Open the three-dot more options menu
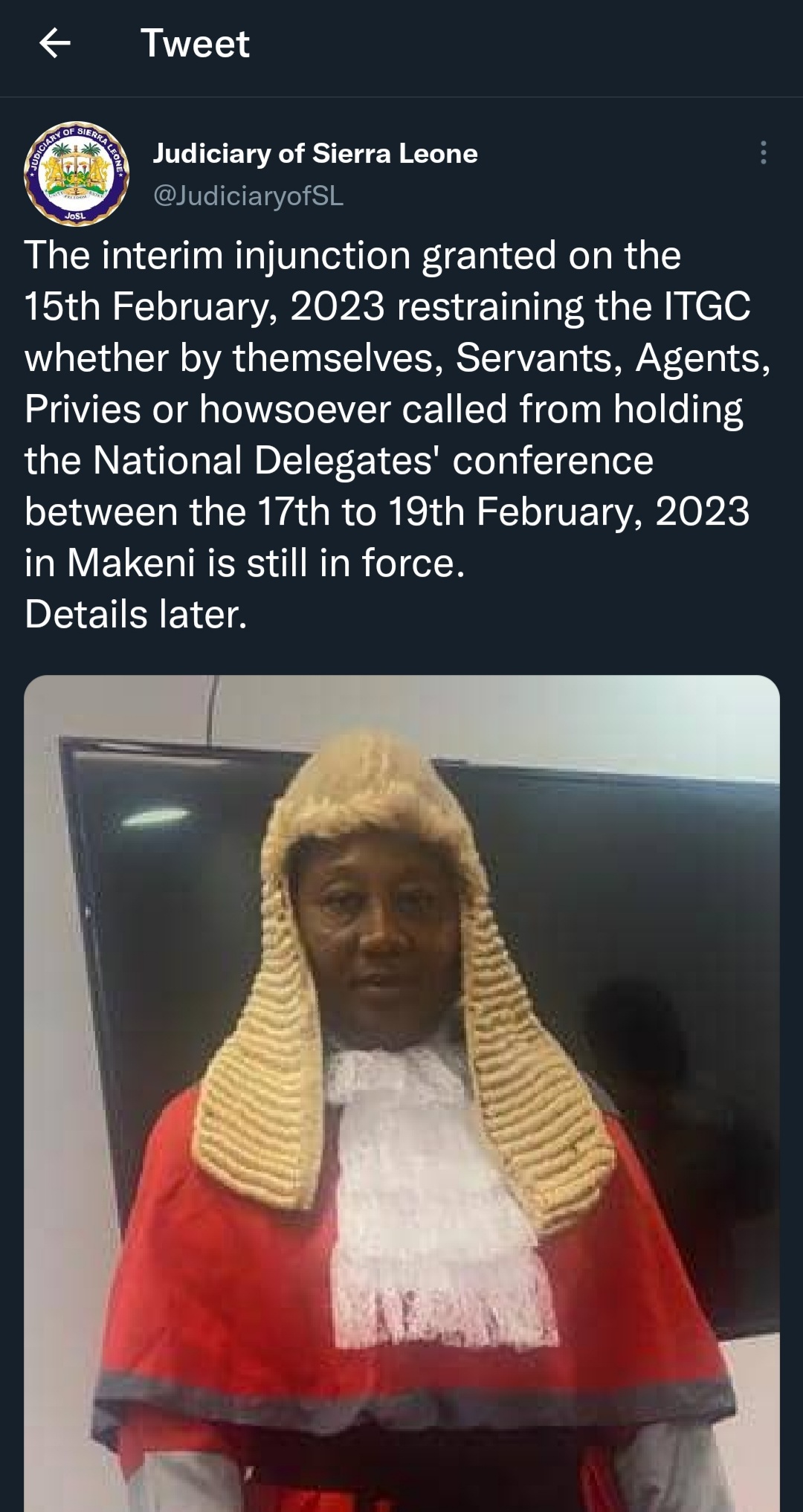This screenshot has height=1512, width=803. [x=763, y=152]
